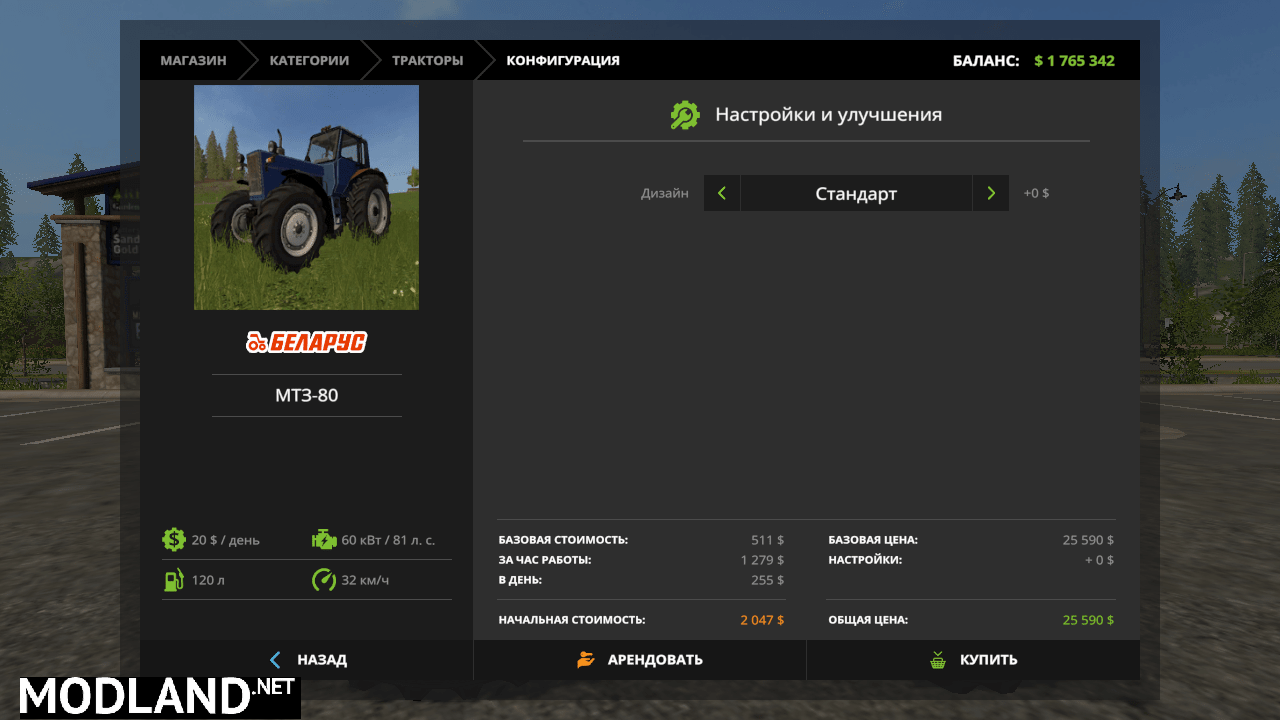Screen dimensions: 1280x720
Task: Click the Стандарт design selector field
Action: coord(856,193)
